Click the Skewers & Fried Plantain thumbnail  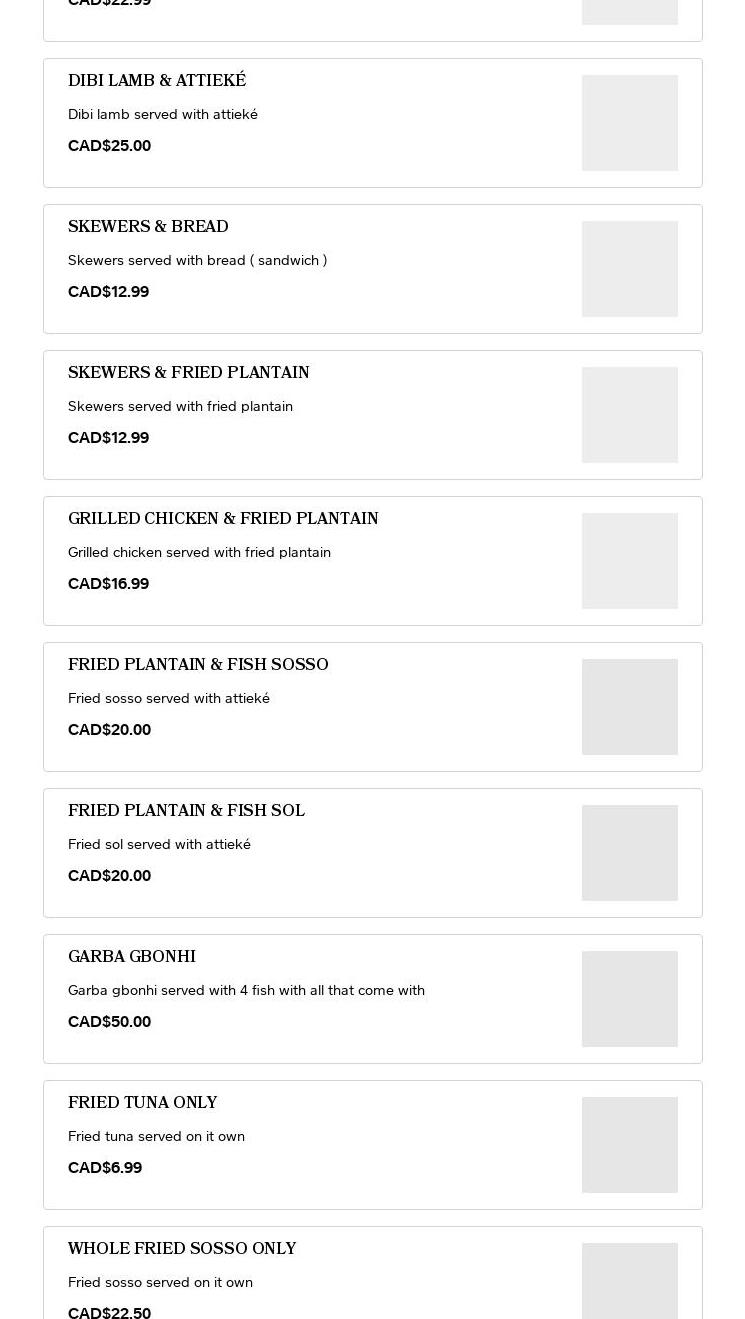coord(629,415)
